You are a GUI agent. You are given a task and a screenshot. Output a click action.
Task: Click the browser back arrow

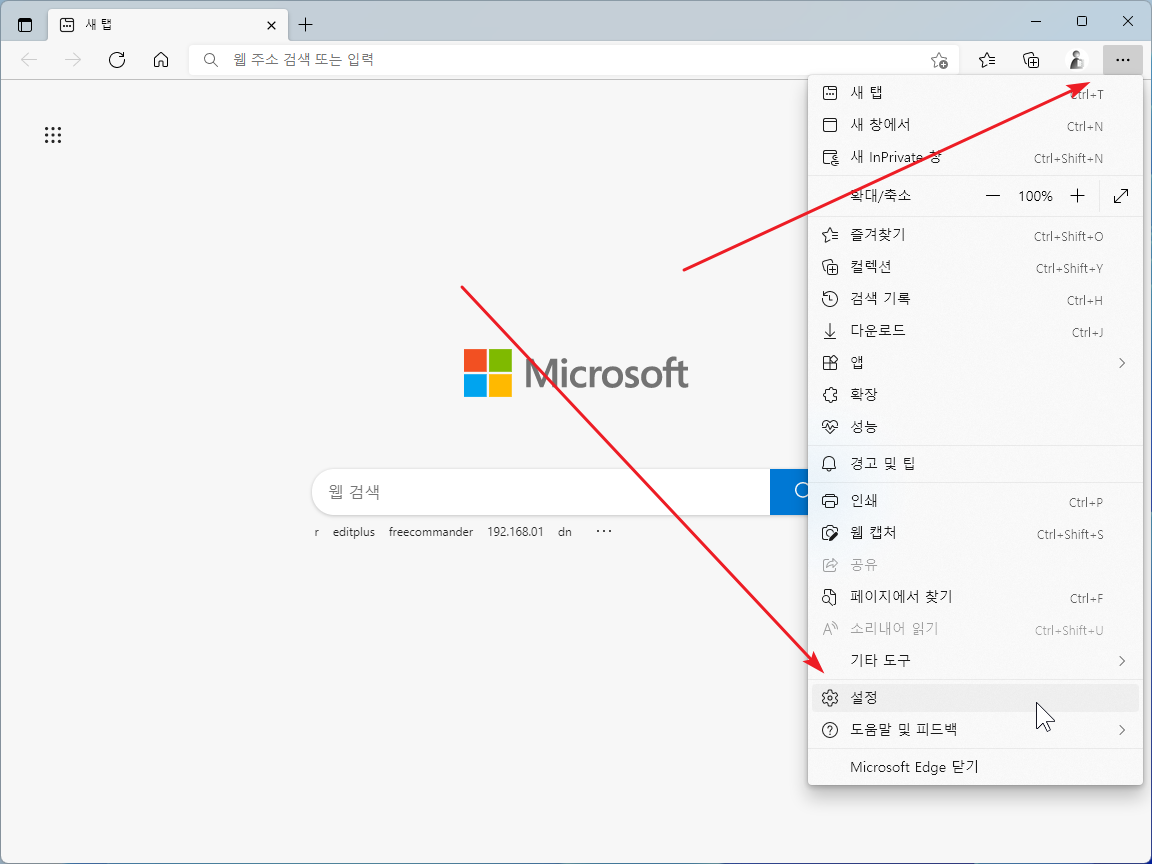tap(29, 60)
